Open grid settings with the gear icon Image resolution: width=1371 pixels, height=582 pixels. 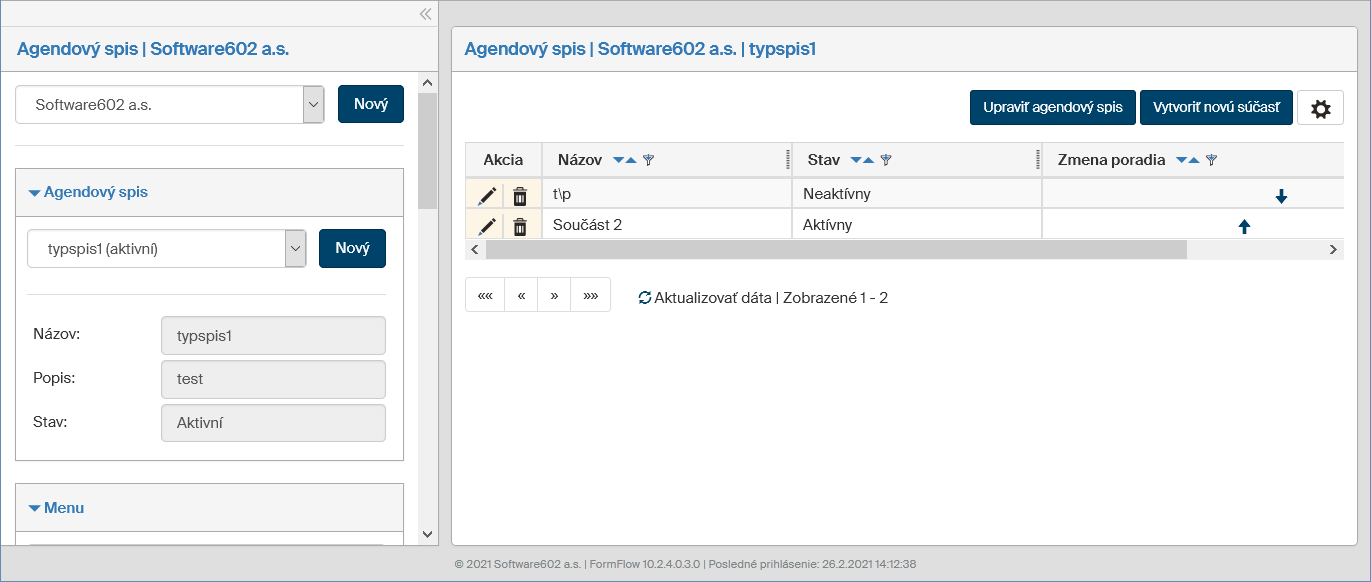(x=1320, y=108)
